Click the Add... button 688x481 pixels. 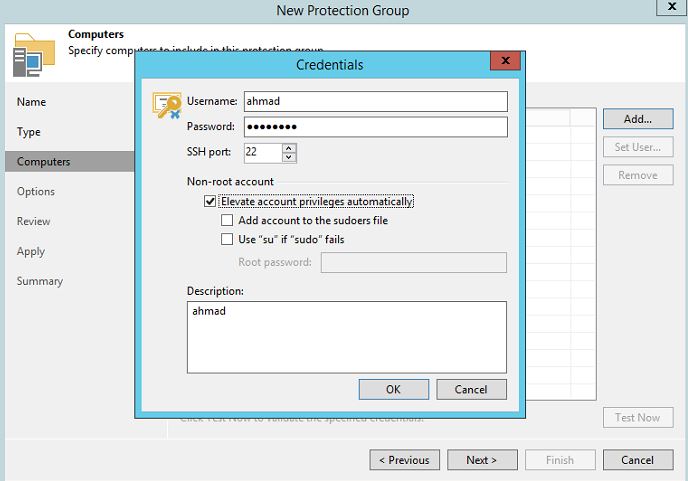click(637, 119)
